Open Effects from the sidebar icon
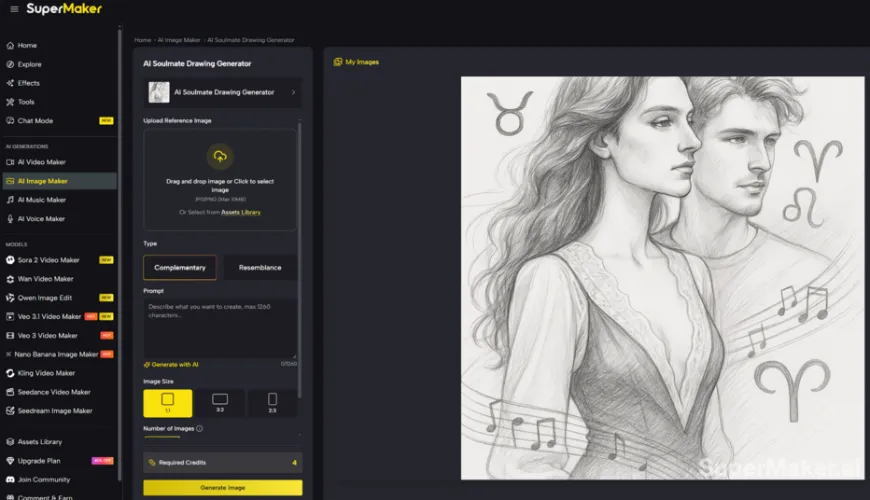 10,83
